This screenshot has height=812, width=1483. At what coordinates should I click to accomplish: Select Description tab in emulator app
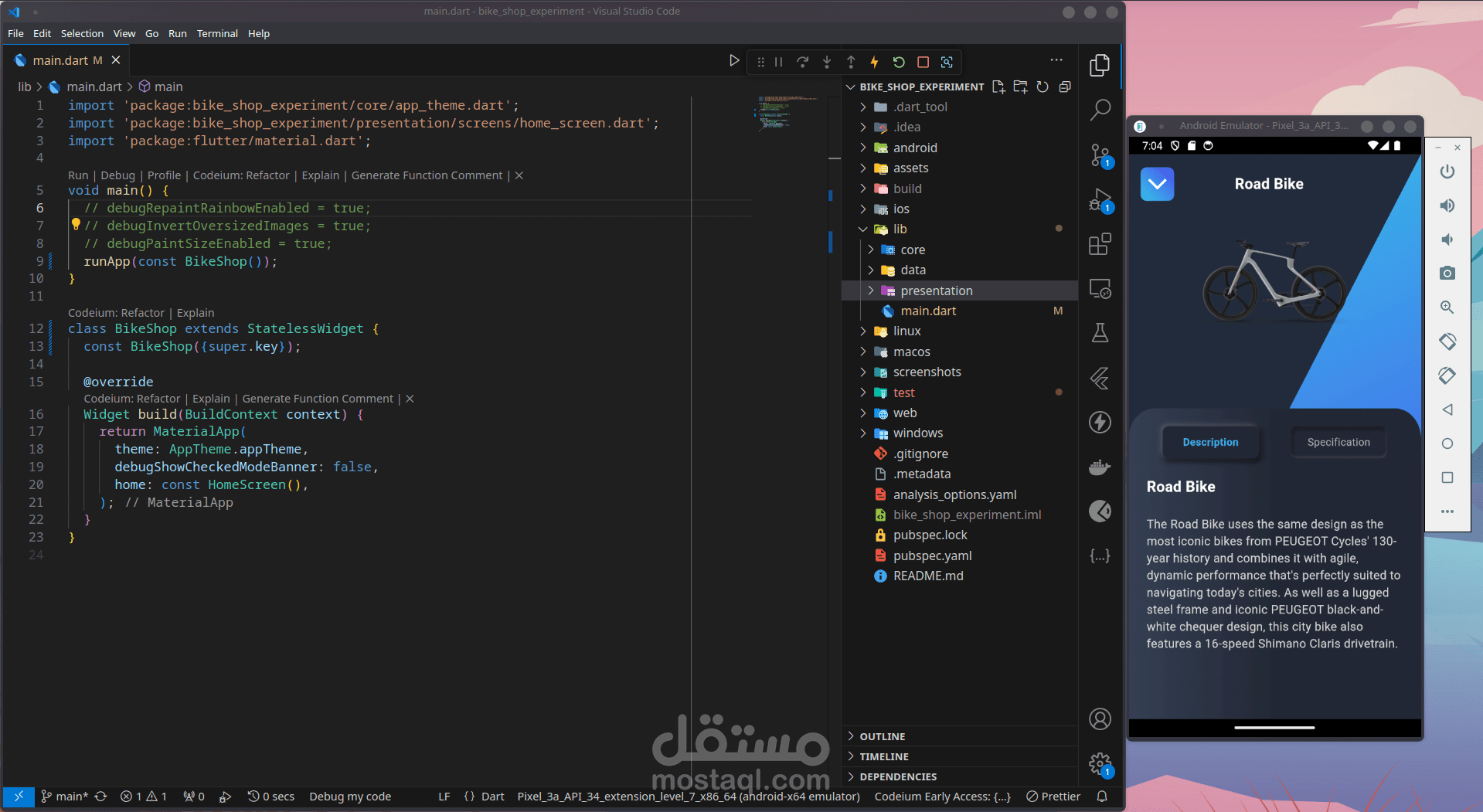pos(1210,442)
